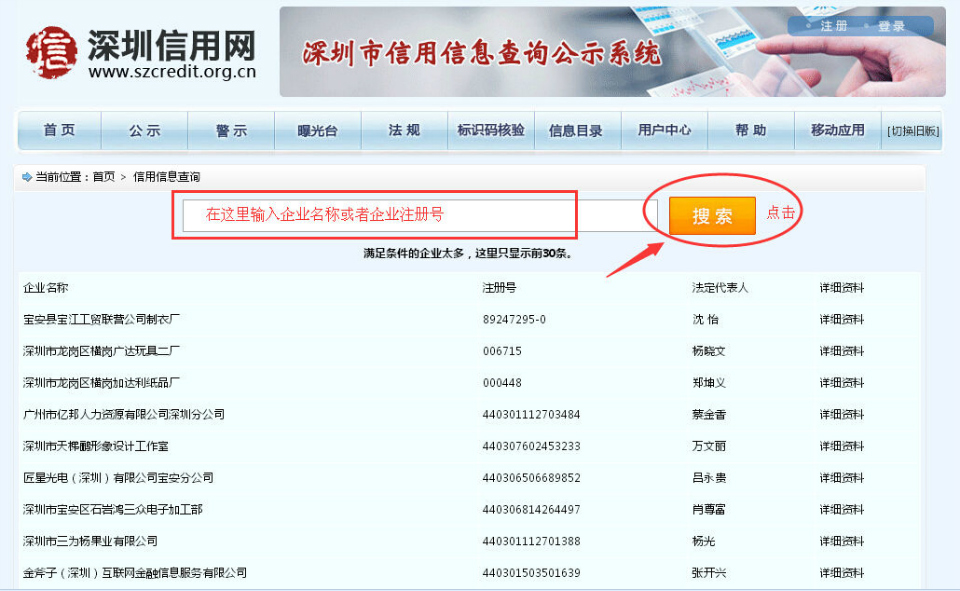Click the [切换旧版] link
Viewport: 960px width, 591px height.
point(913,131)
